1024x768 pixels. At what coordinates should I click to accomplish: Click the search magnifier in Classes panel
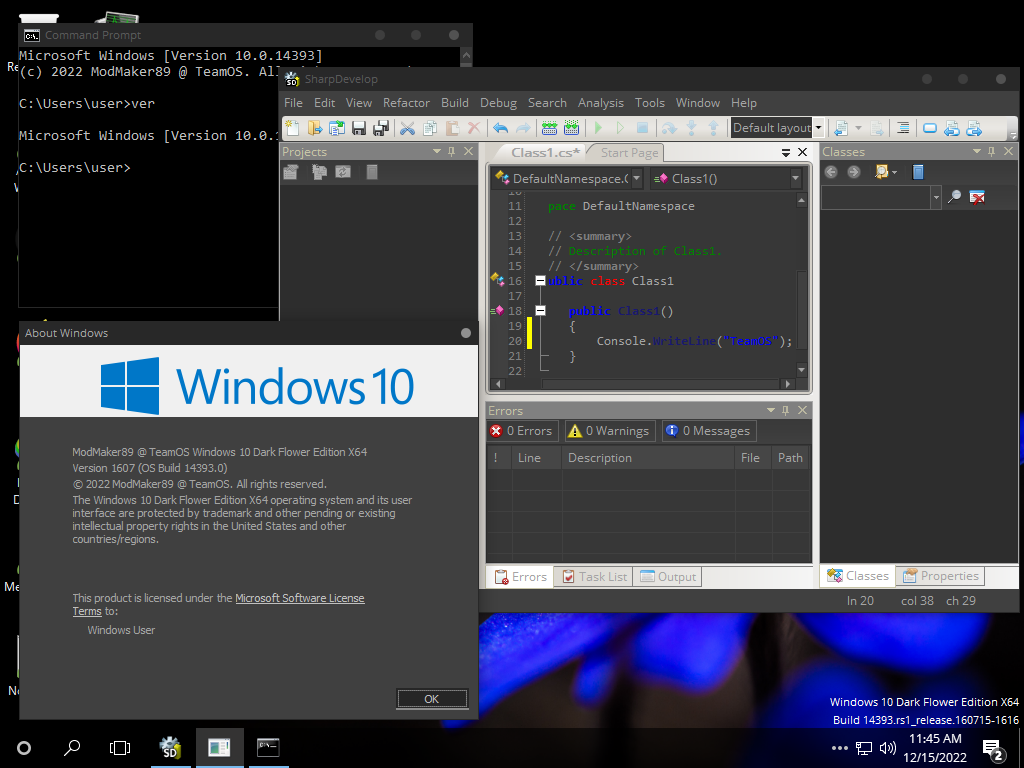[x=955, y=198]
